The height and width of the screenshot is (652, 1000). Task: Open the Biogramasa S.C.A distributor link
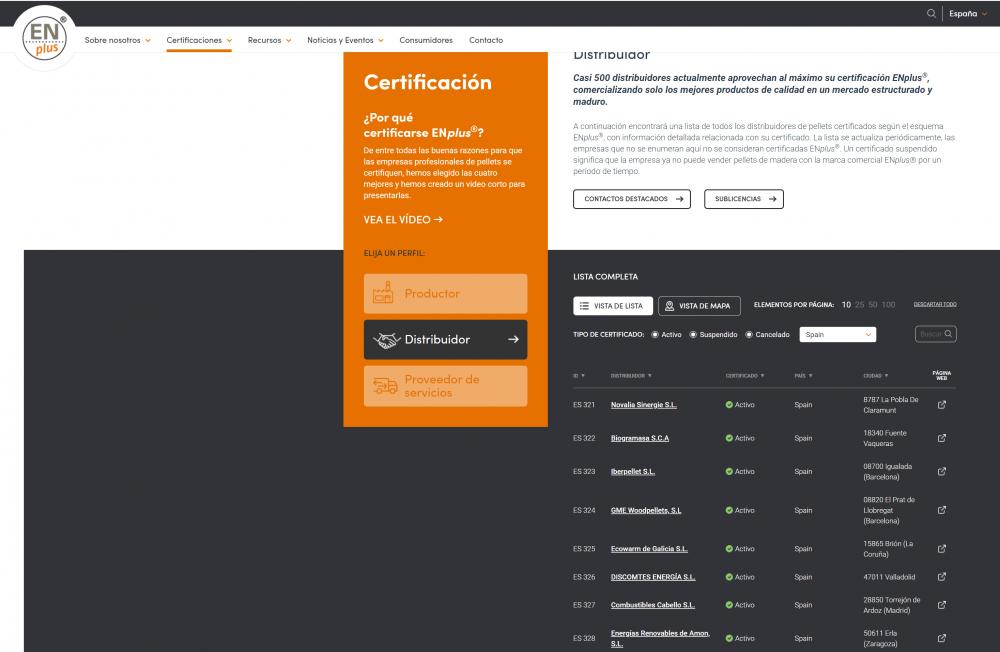[x=640, y=438]
